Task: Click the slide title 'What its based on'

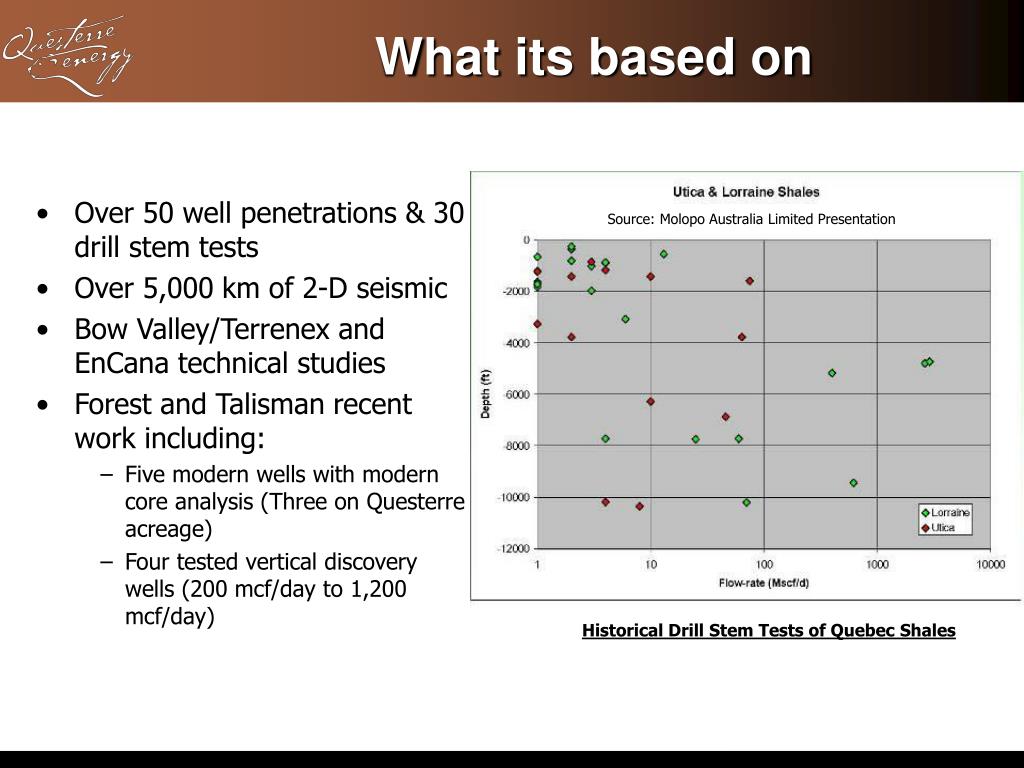Action: pos(593,57)
